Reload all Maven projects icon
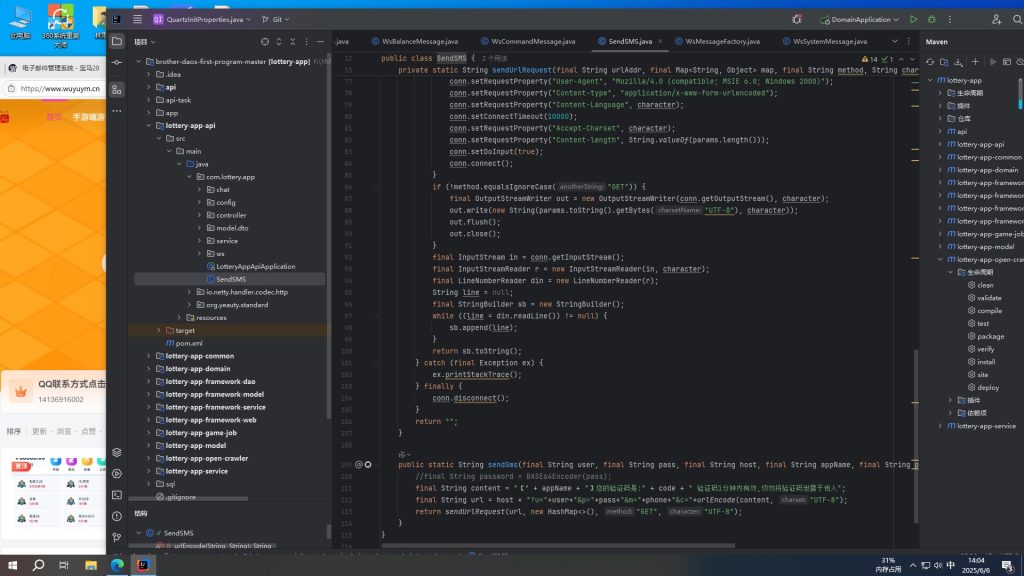The image size is (1024, 576). point(930,62)
